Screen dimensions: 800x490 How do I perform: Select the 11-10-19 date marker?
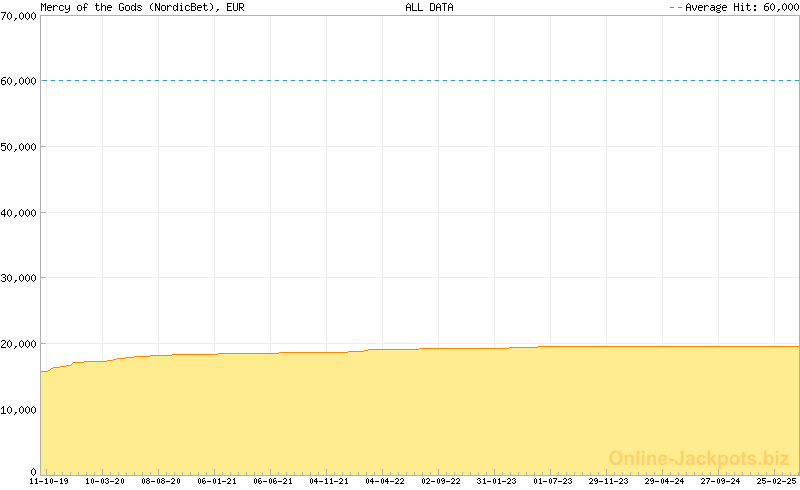[x=49, y=481]
